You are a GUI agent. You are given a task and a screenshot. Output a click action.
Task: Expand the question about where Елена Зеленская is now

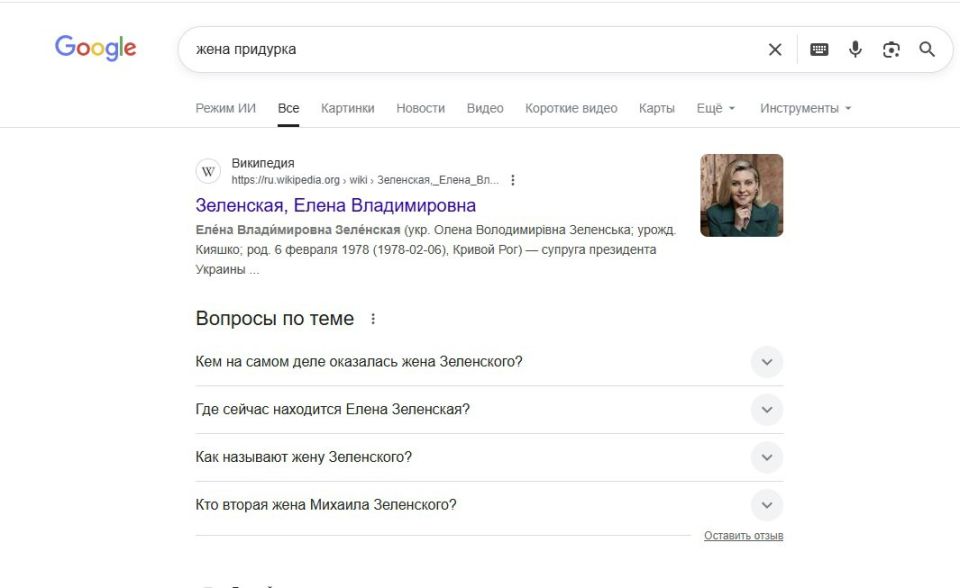766,410
